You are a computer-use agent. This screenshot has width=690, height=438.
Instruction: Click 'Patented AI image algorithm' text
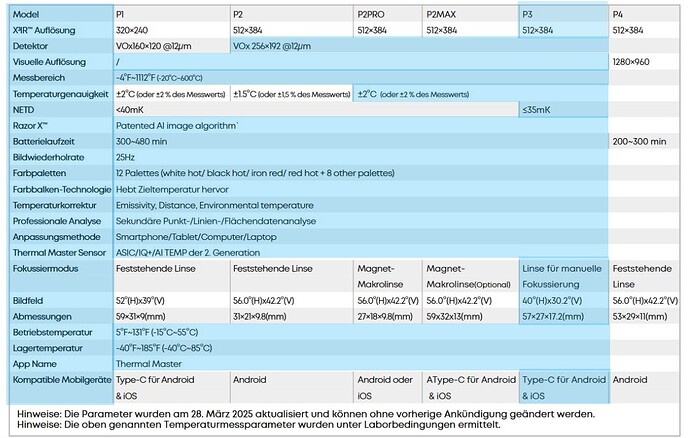tap(176, 126)
